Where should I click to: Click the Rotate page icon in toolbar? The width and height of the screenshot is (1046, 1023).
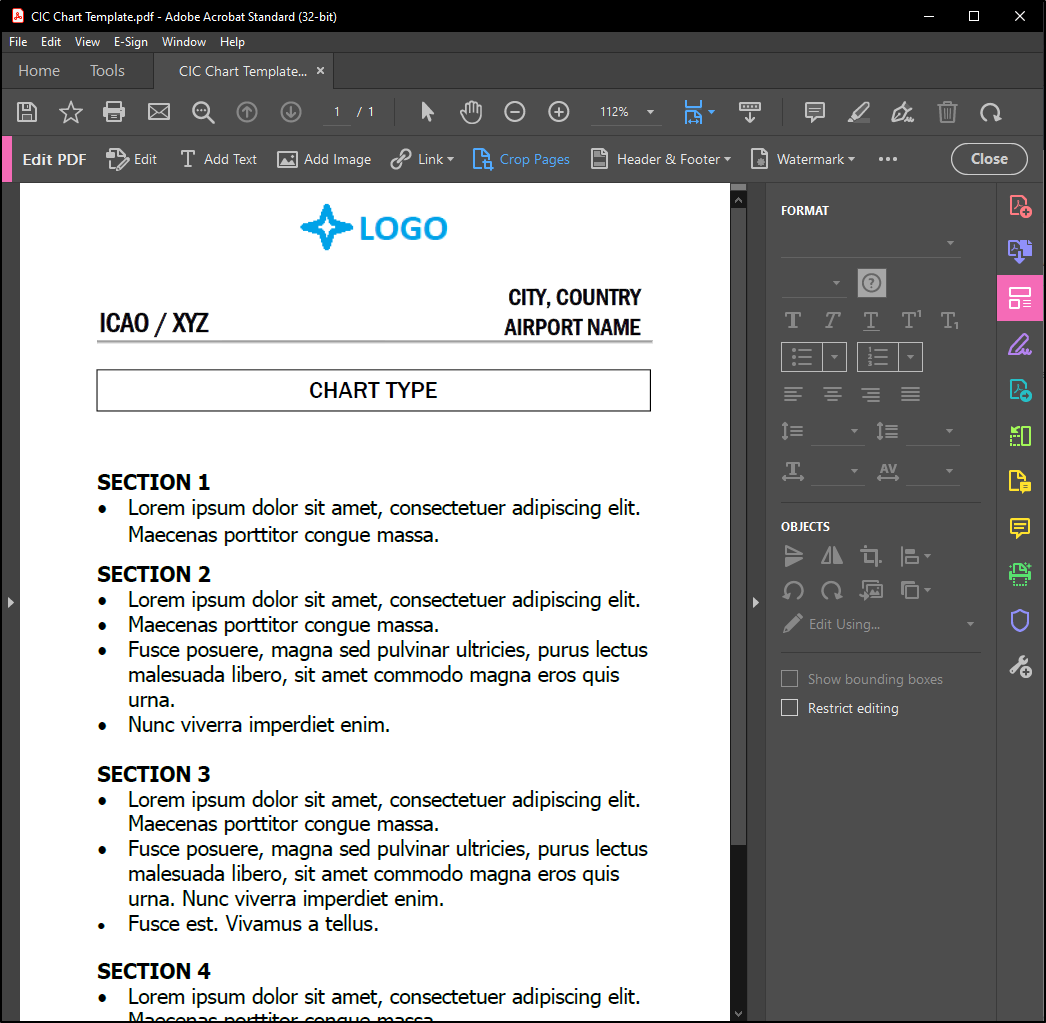click(x=990, y=112)
